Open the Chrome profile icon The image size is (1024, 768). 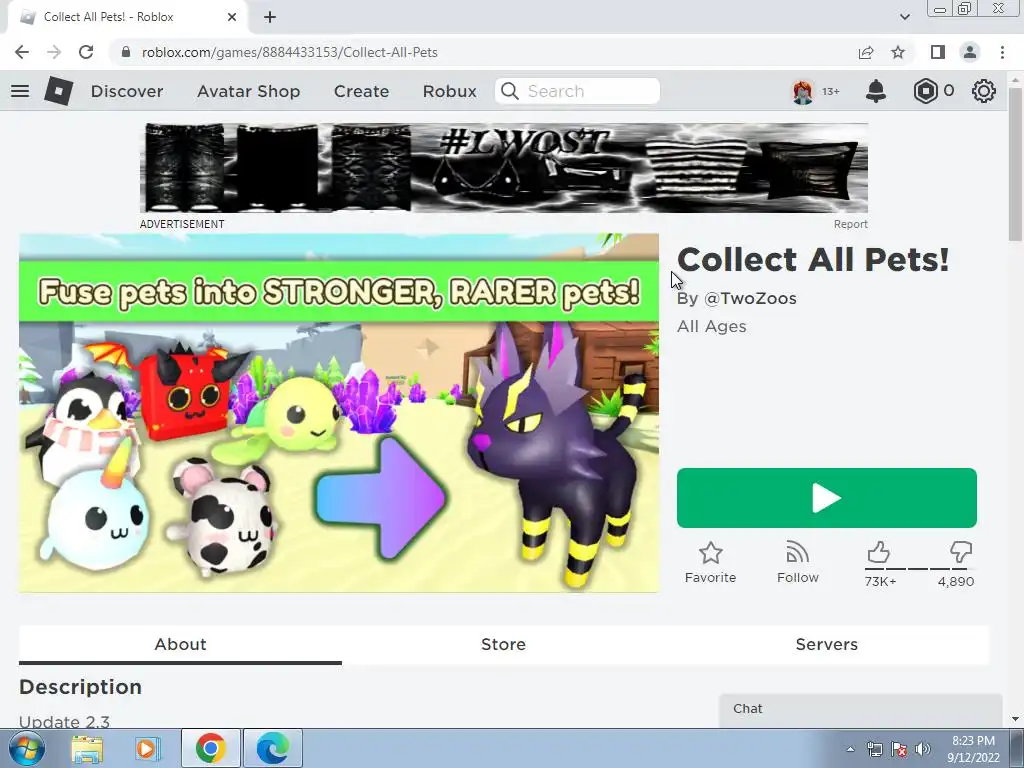point(970,52)
